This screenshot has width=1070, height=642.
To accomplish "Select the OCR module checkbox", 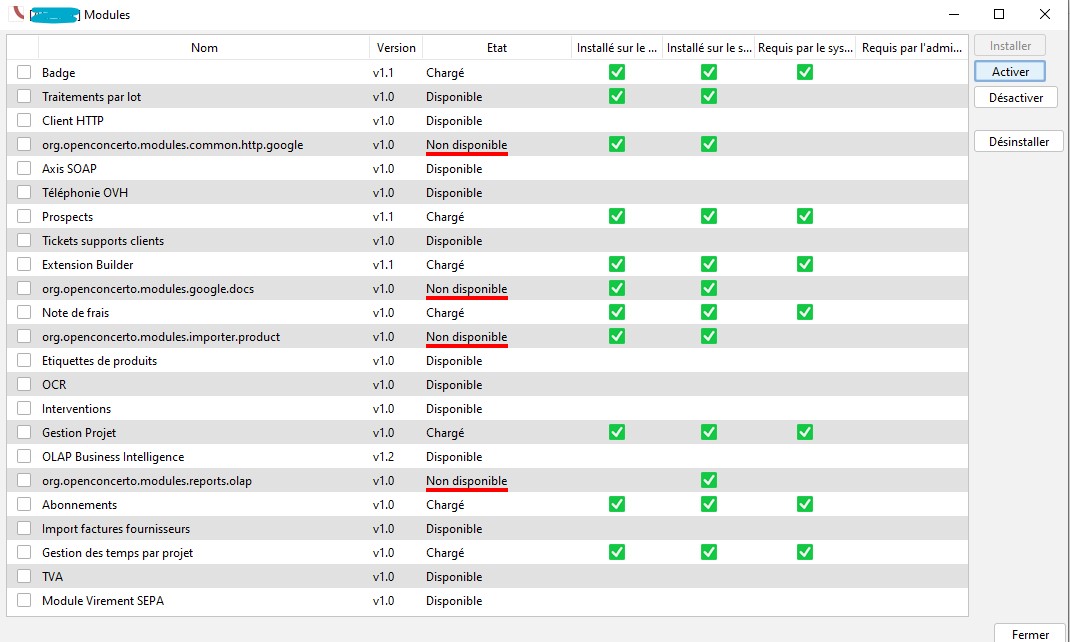I will pos(24,384).
